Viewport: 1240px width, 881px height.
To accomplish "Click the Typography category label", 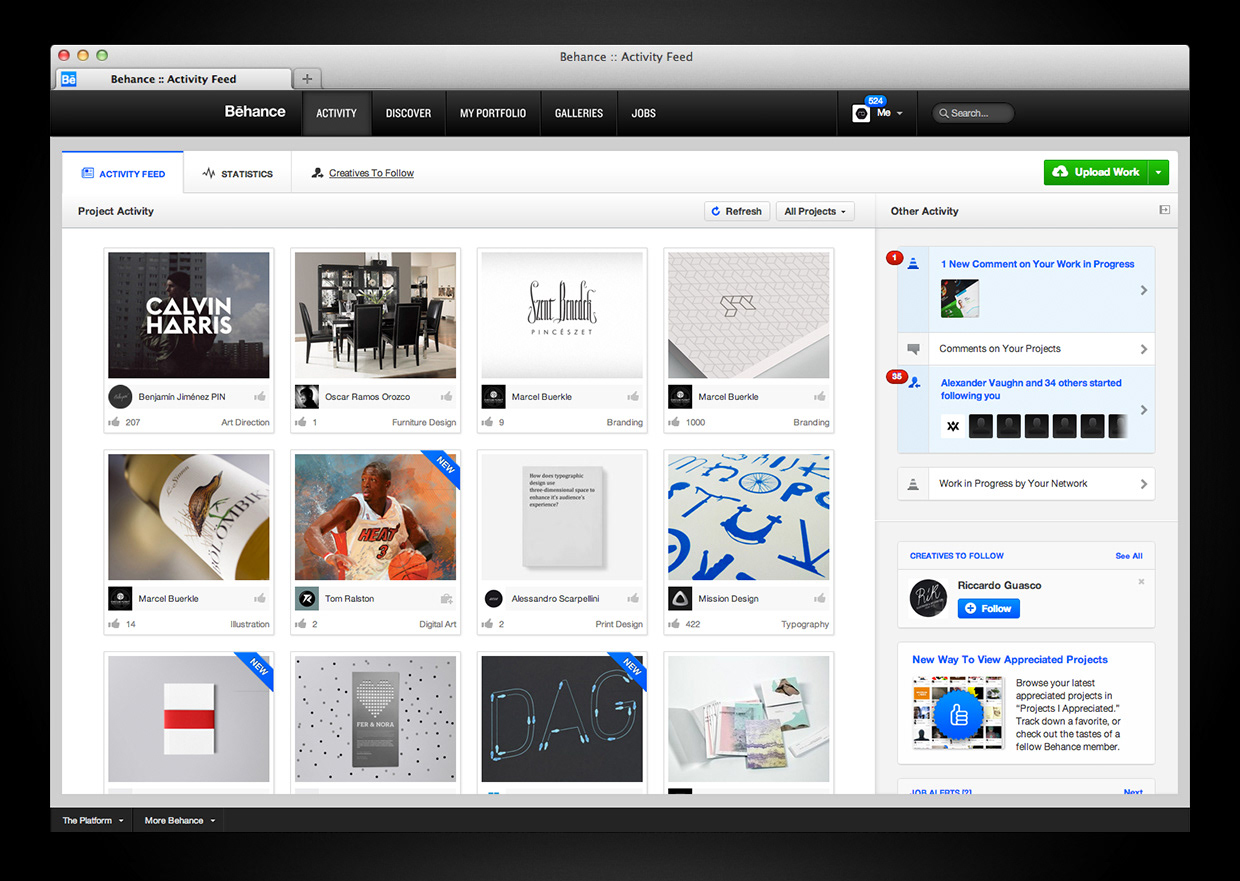I will pos(805,625).
